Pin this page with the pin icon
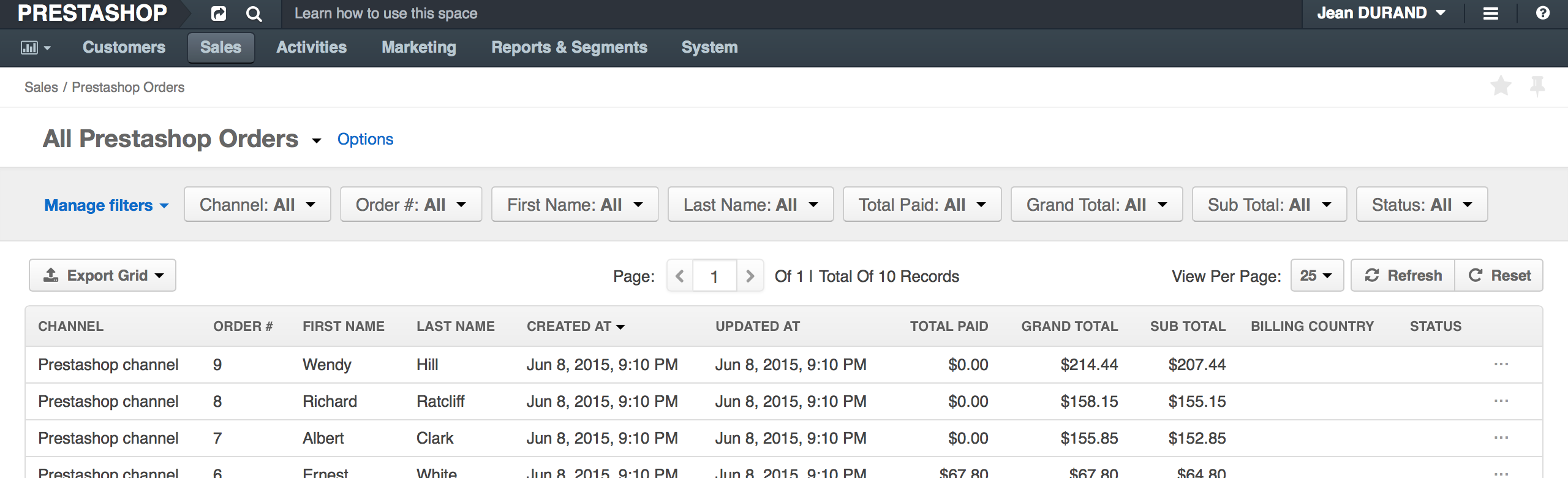The height and width of the screenshot is (478, 1568). click(x=1537, y=86)
